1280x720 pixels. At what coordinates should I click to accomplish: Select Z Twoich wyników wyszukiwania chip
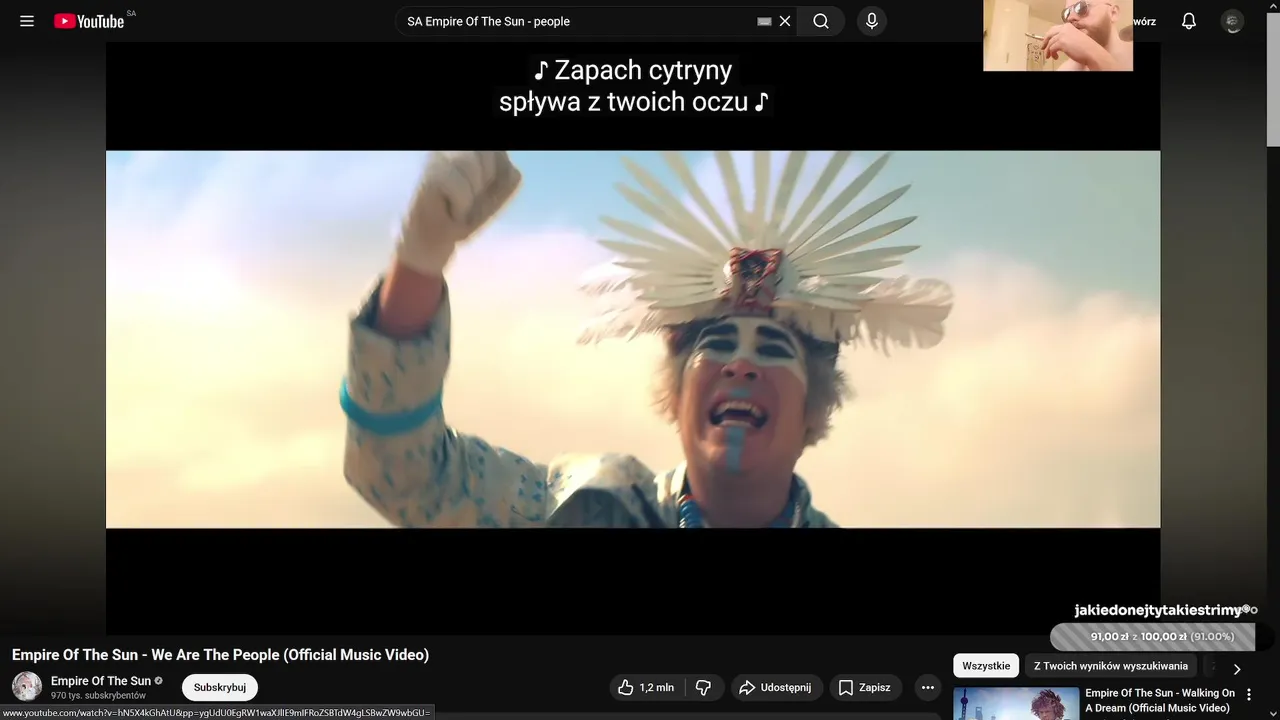[1111, 666]
